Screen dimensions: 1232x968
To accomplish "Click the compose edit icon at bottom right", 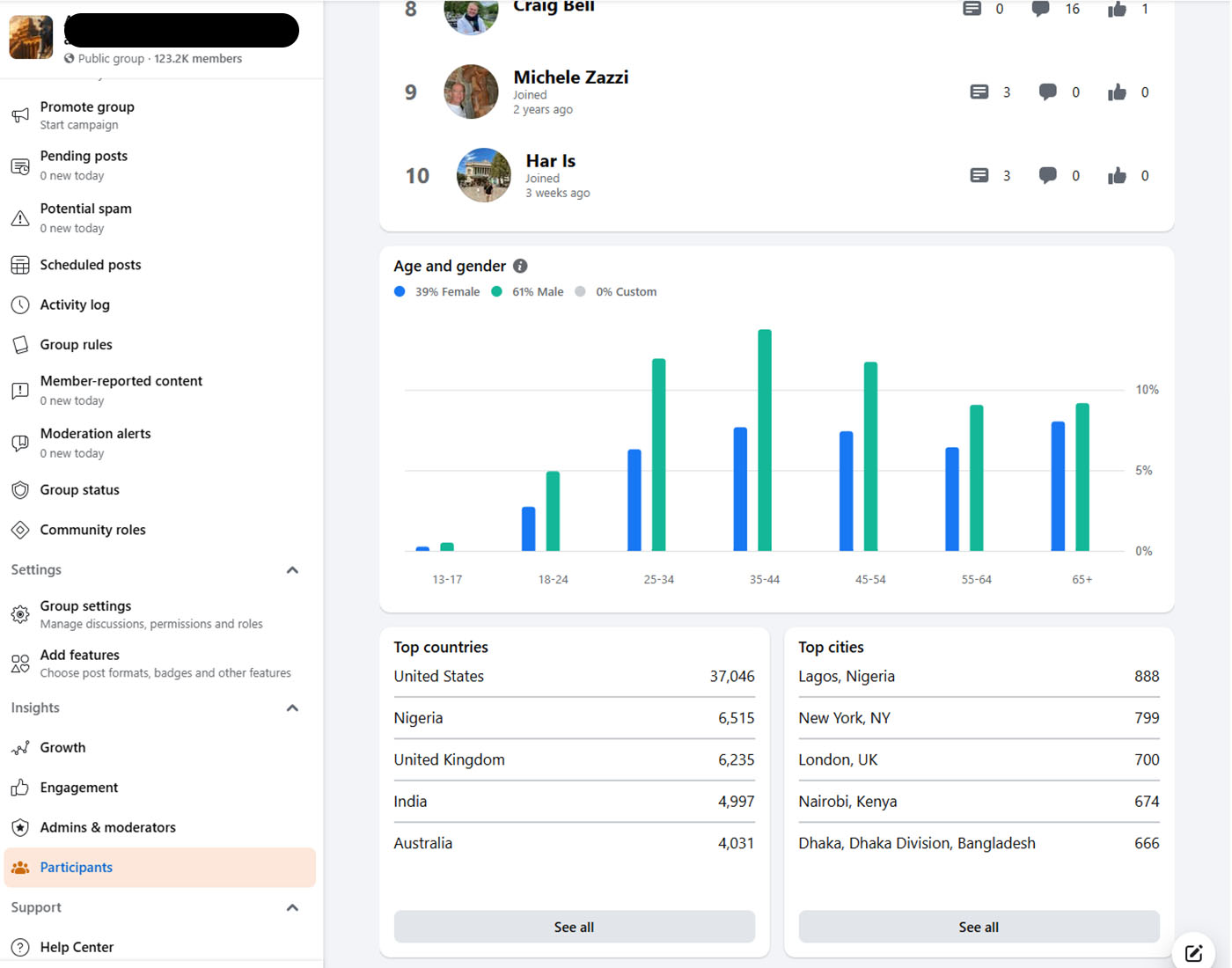I will (1193, 952).
